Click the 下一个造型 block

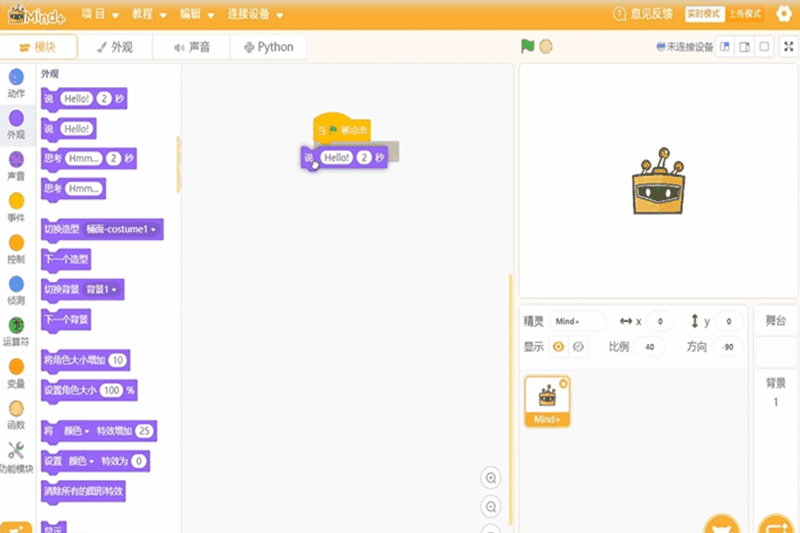pyautogui.click(x=66, y=260)
